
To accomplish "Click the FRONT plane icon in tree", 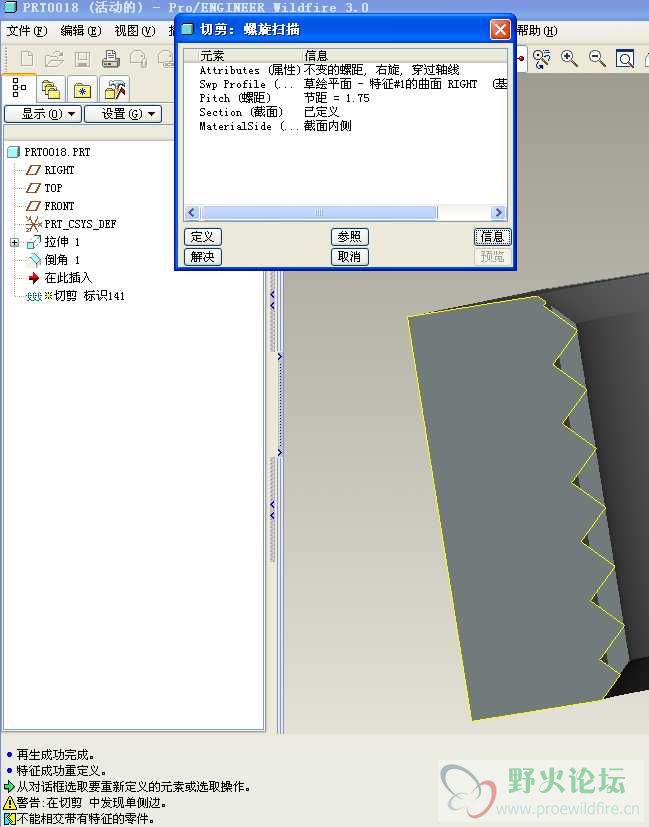I will point(33,206).
